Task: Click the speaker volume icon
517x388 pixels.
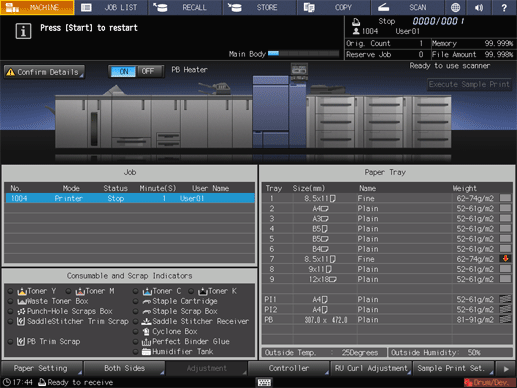Action: [x=479, y=7]
